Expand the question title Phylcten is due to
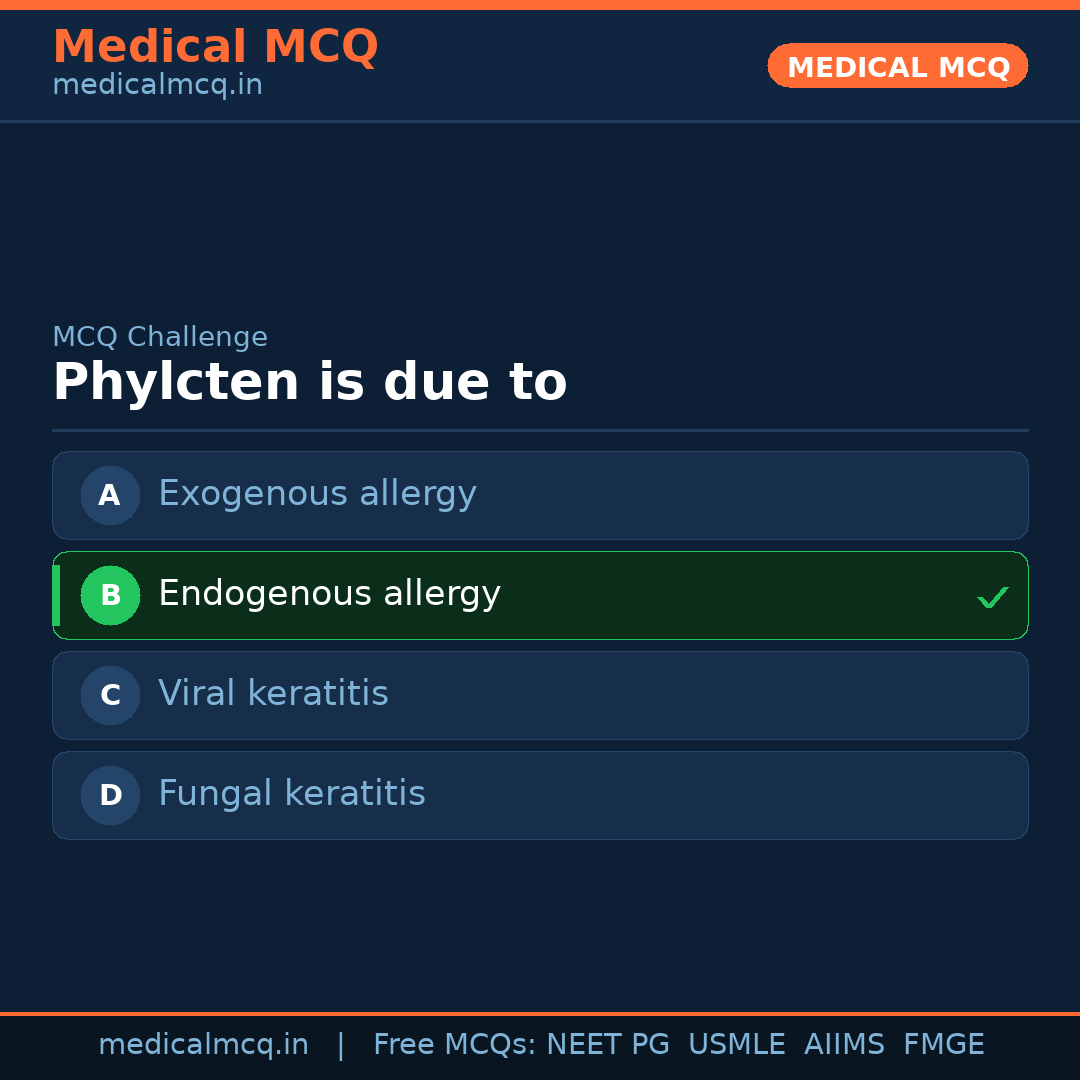Viewport: 1080px width, 1080px height. pyautogui.click(x=310, y=382)
